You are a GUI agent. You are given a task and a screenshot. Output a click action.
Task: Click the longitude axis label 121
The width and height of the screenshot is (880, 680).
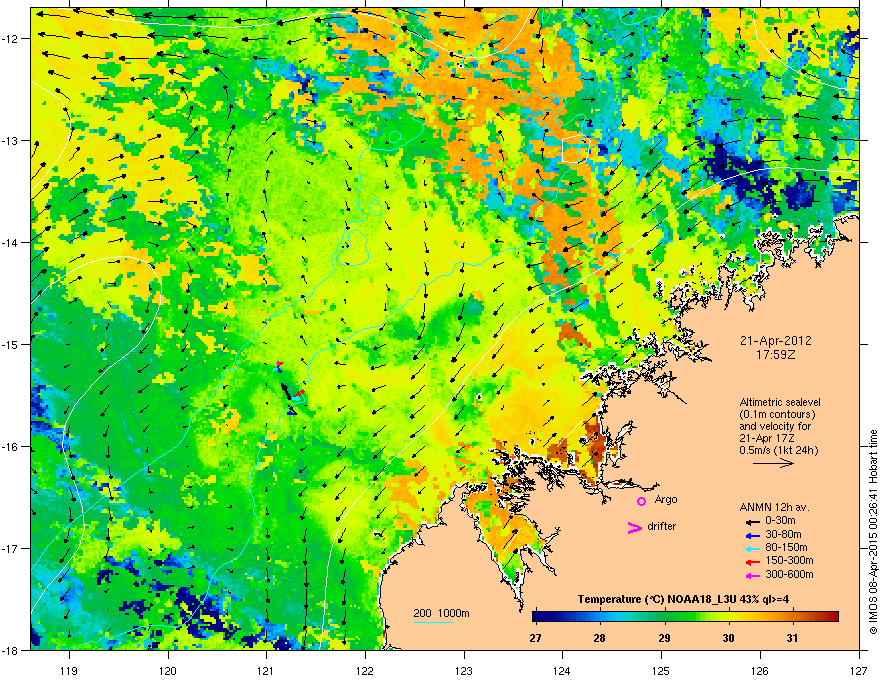[x=267, y=671]
